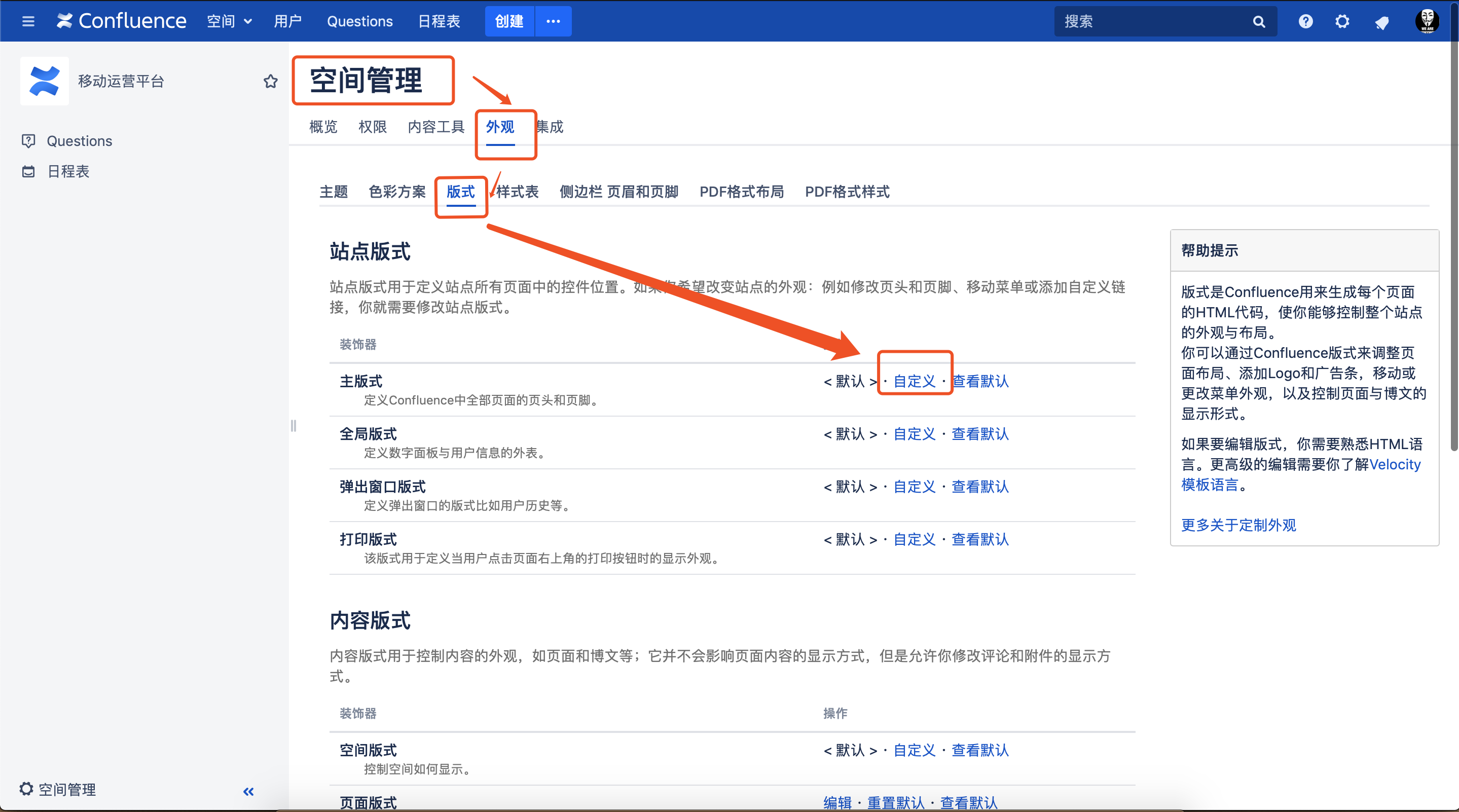1459x812 pixels.
Task: Open the ... more actions menu
Action: (x=552, y=21)
